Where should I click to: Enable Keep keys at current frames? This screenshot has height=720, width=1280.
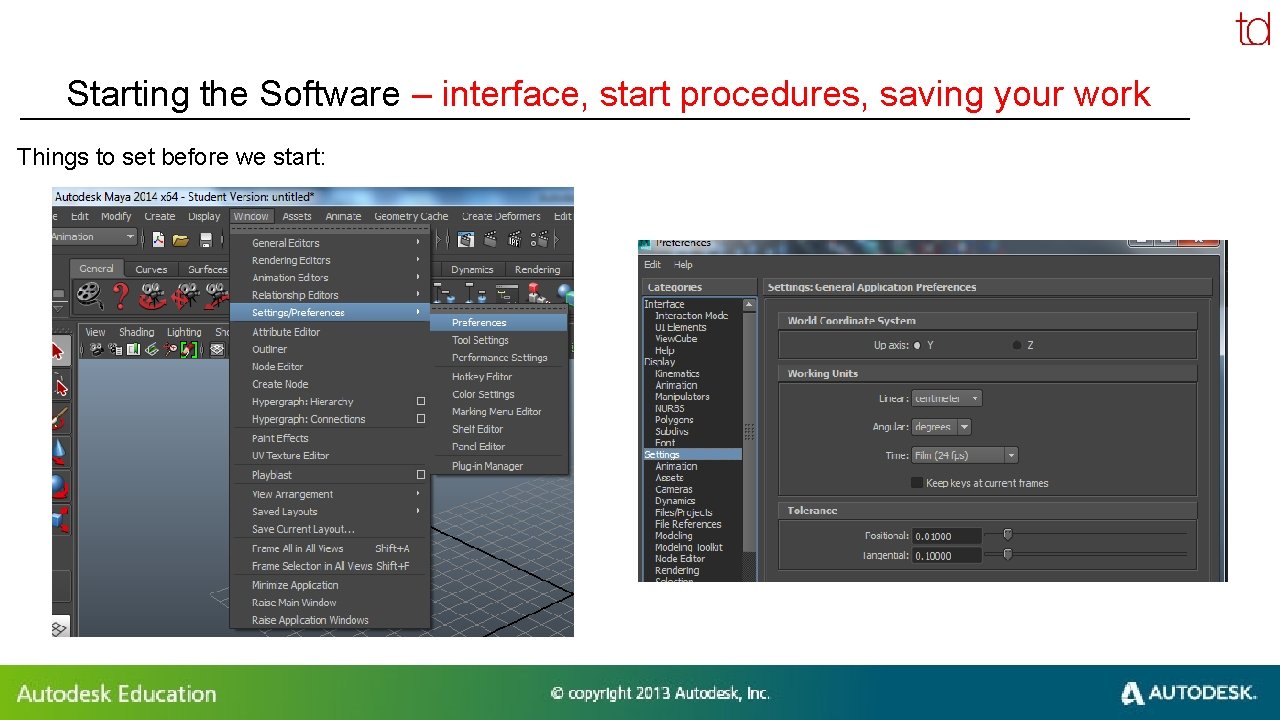(917, 483)
